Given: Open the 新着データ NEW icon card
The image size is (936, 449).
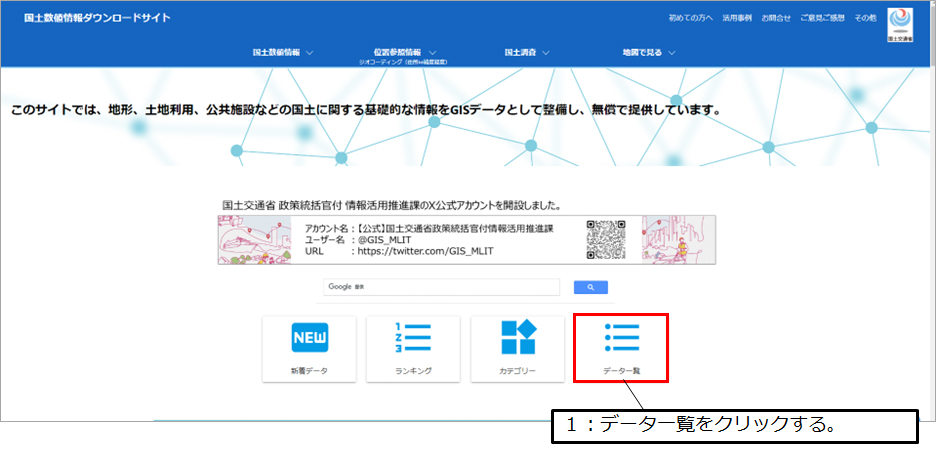Looking at the screenshot, I should pyautogui.click(x=309, y=349).
